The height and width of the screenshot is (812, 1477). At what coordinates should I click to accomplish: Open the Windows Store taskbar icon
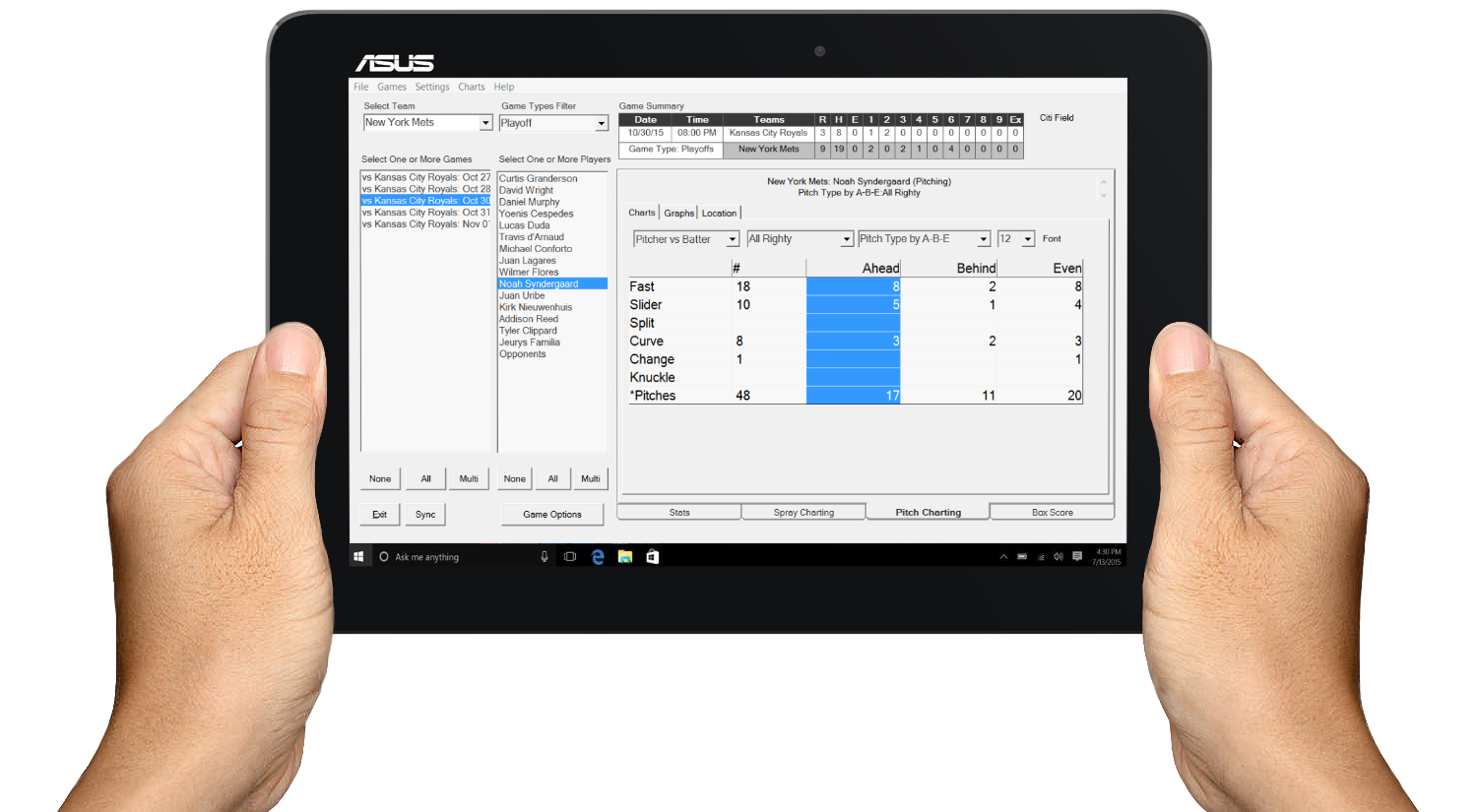(x=652, y=557)
